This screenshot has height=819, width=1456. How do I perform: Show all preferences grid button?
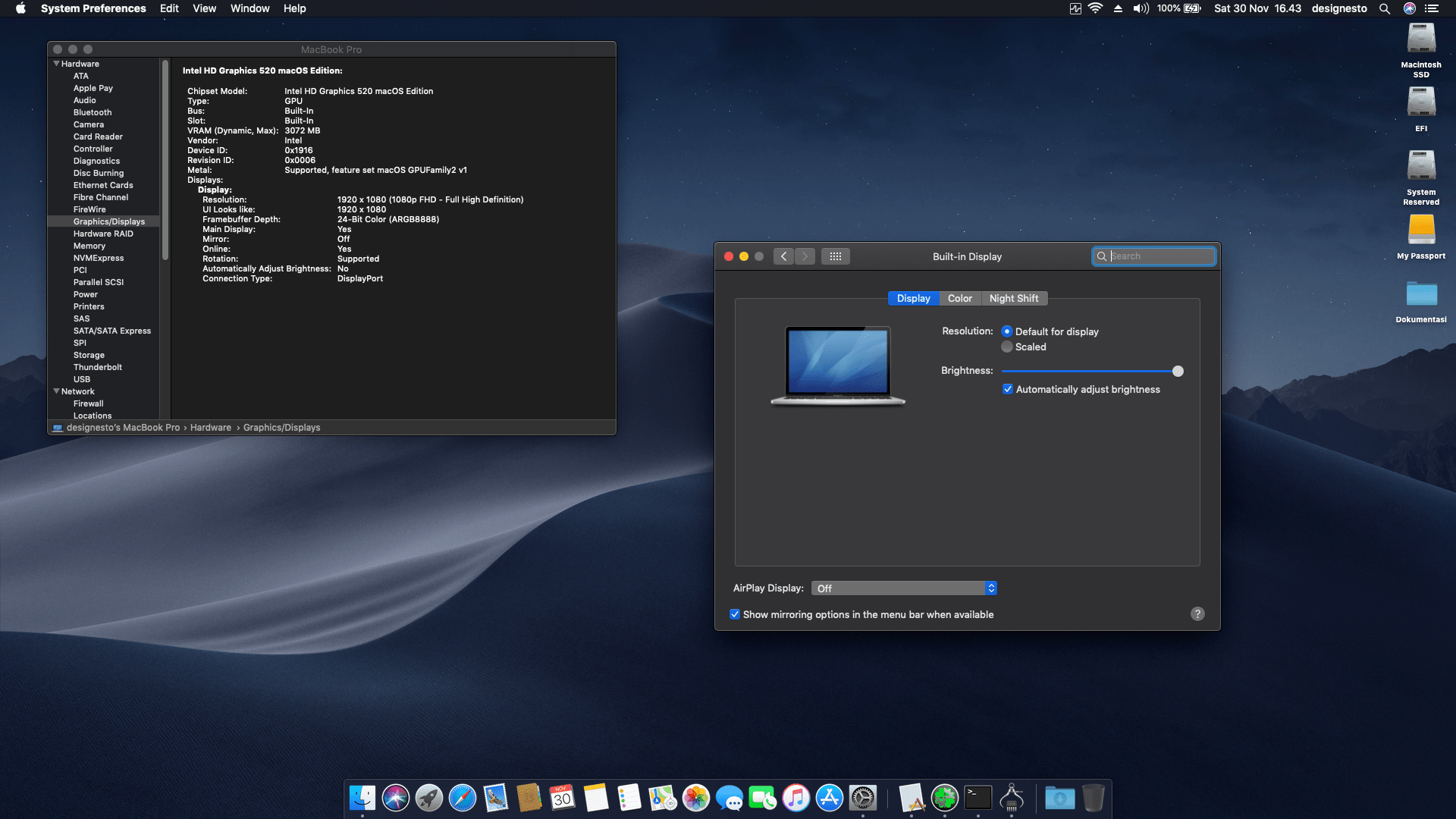click(x=836, y=256)
